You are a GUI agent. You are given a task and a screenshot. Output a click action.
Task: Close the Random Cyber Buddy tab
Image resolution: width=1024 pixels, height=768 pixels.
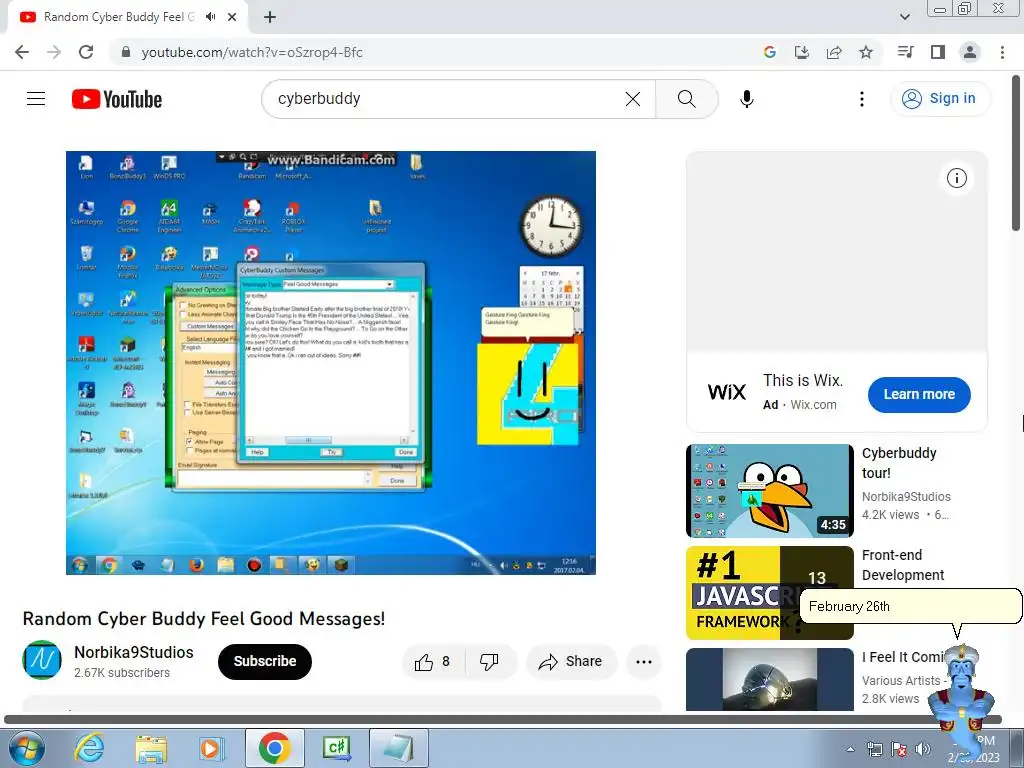coord(232,17)
